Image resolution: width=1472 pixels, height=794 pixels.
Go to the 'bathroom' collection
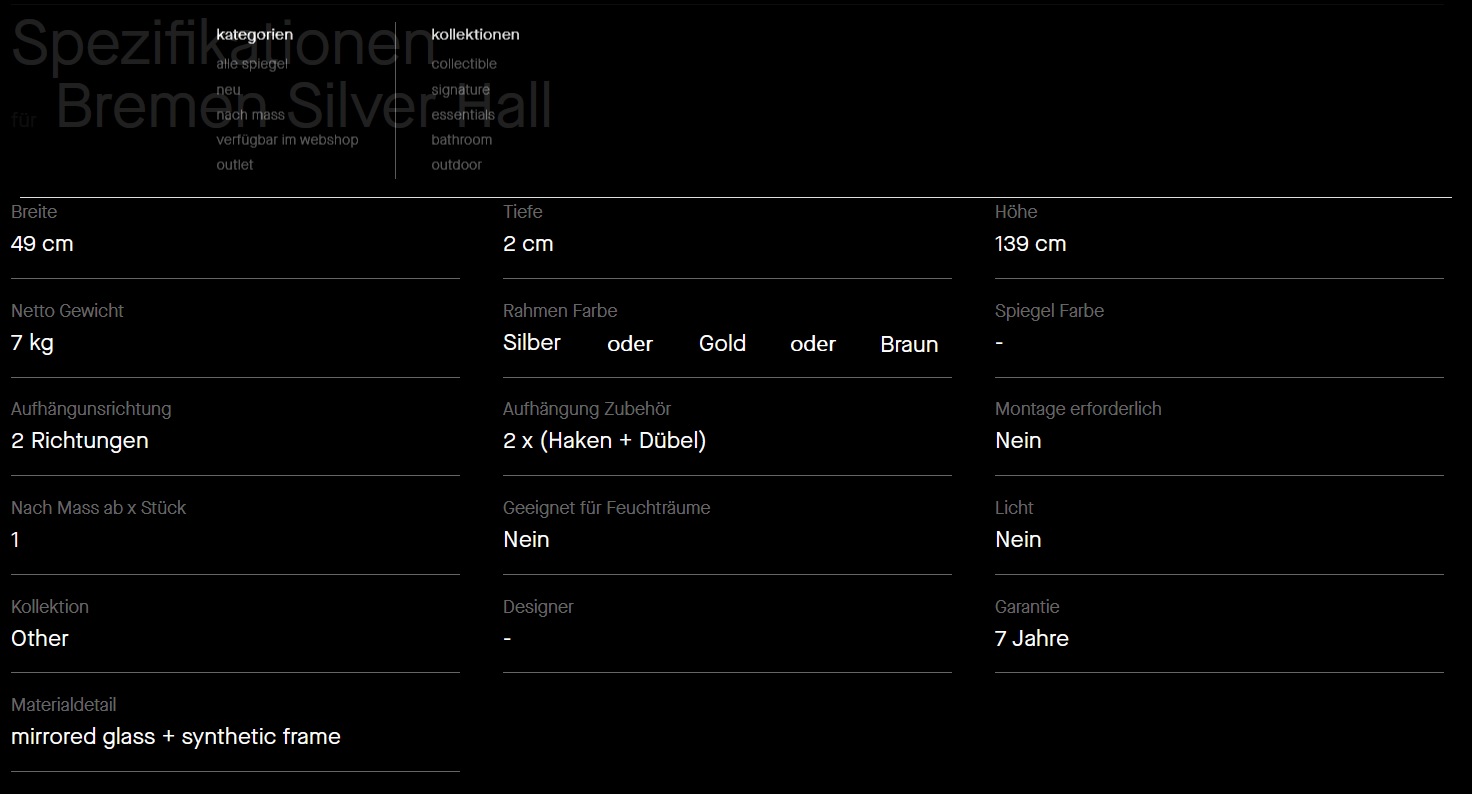click(462, 140)
